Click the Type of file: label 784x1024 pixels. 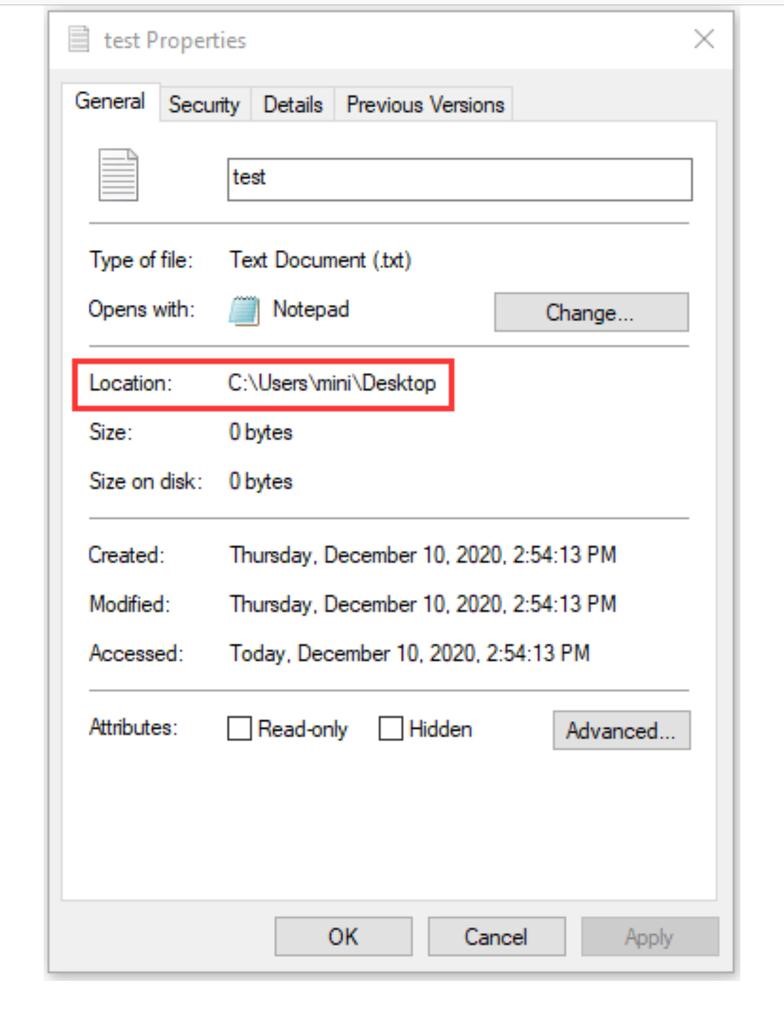(x=142, y=260)
